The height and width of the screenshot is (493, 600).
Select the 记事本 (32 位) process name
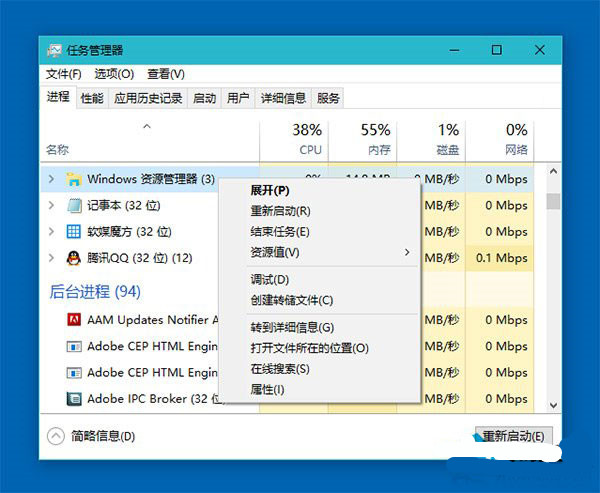click(x=124, y=206)
